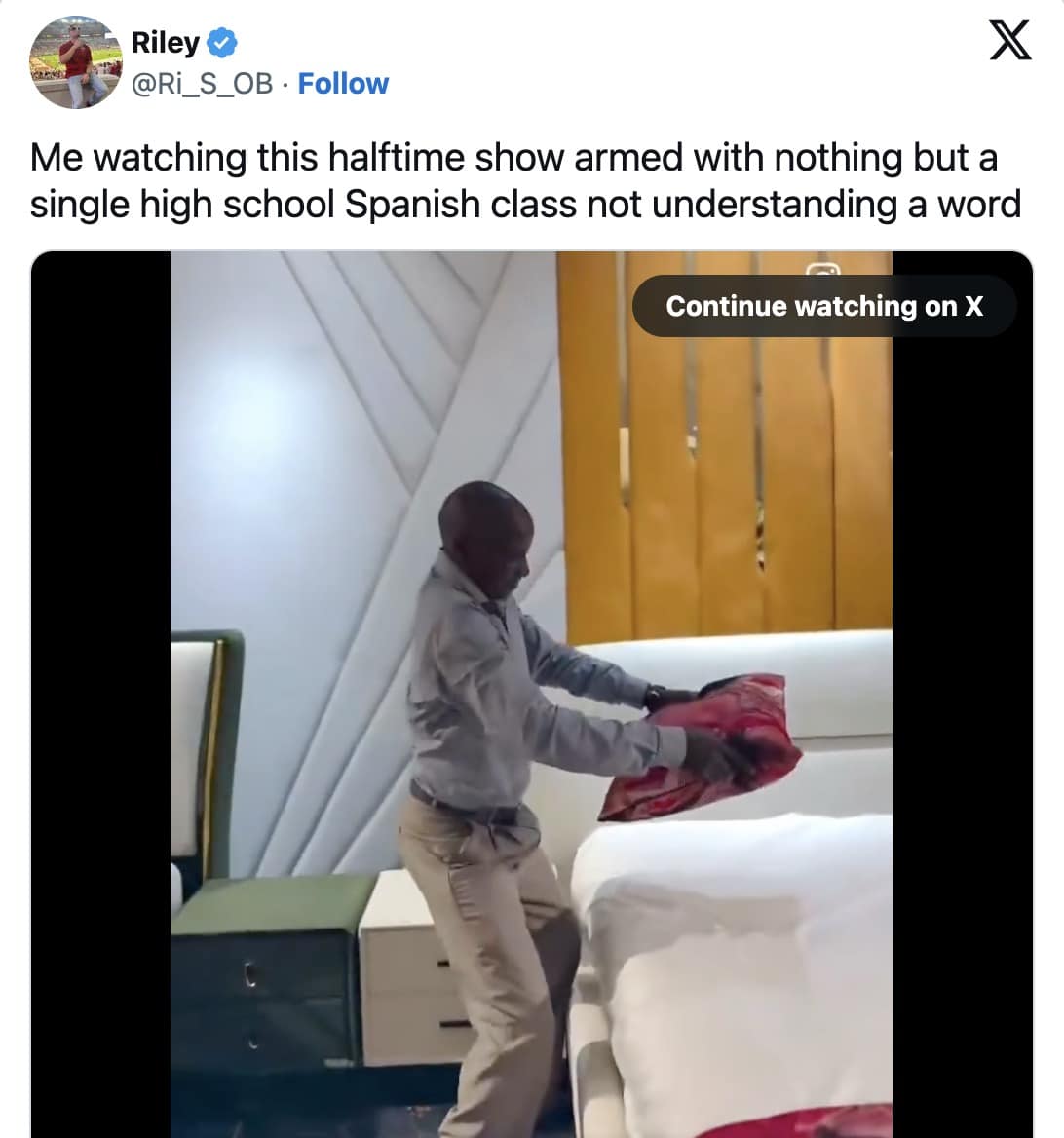The height and width of the screenshot is (1138, 1064).
Task: Click the left black letterbox bar
Action: click(100, 695)
